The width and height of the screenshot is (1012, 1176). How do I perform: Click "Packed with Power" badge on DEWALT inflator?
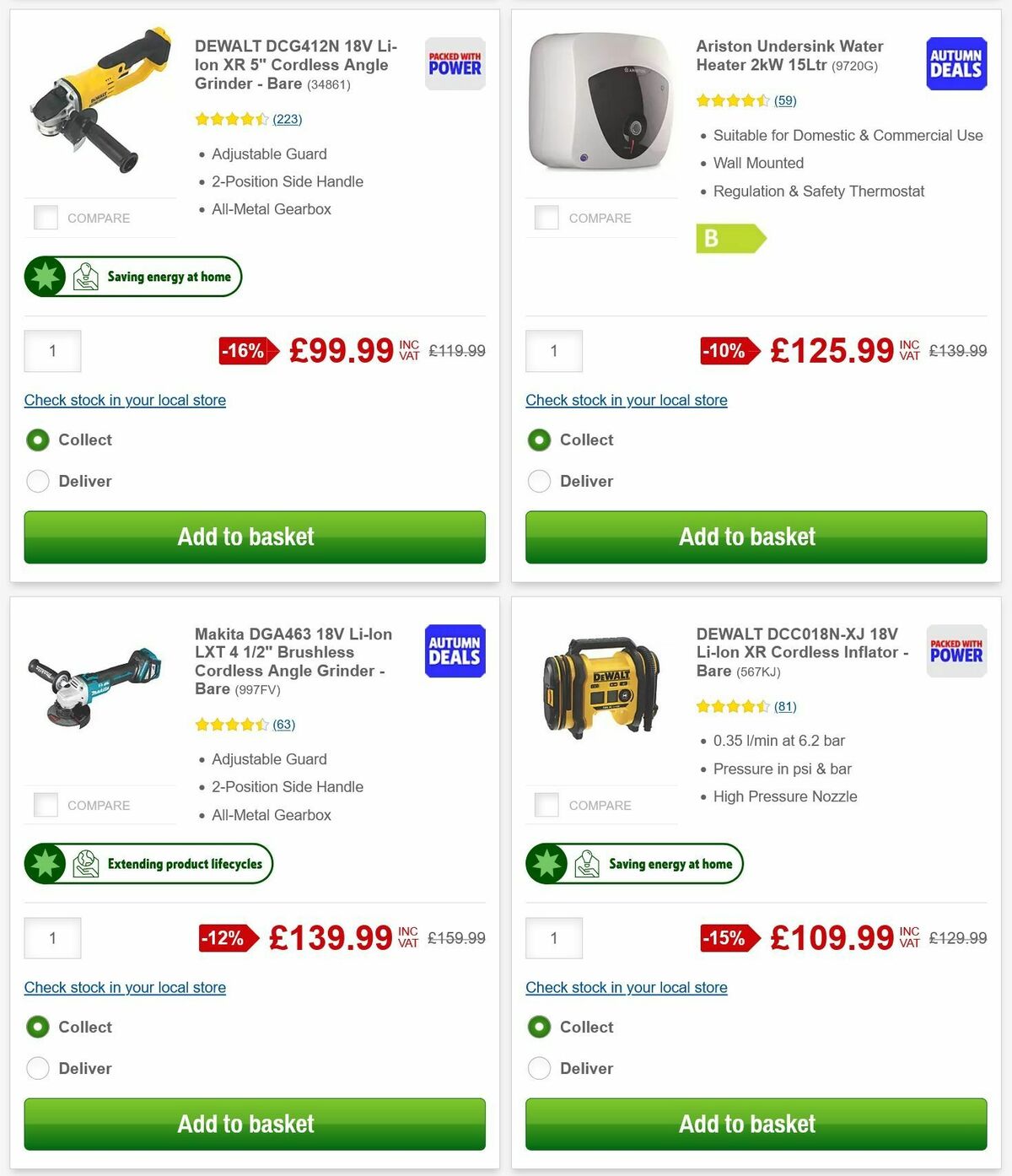click(x=955, y=650)
